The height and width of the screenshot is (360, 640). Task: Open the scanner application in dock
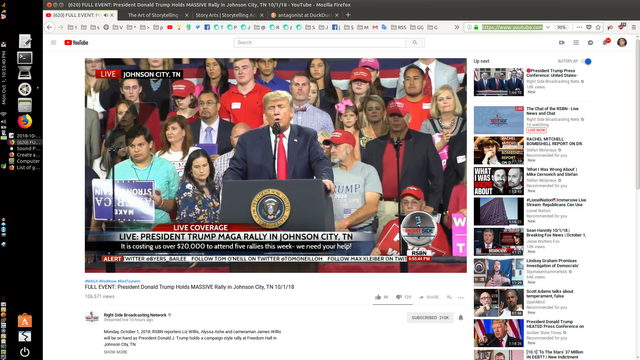click(x=24, y=73)
